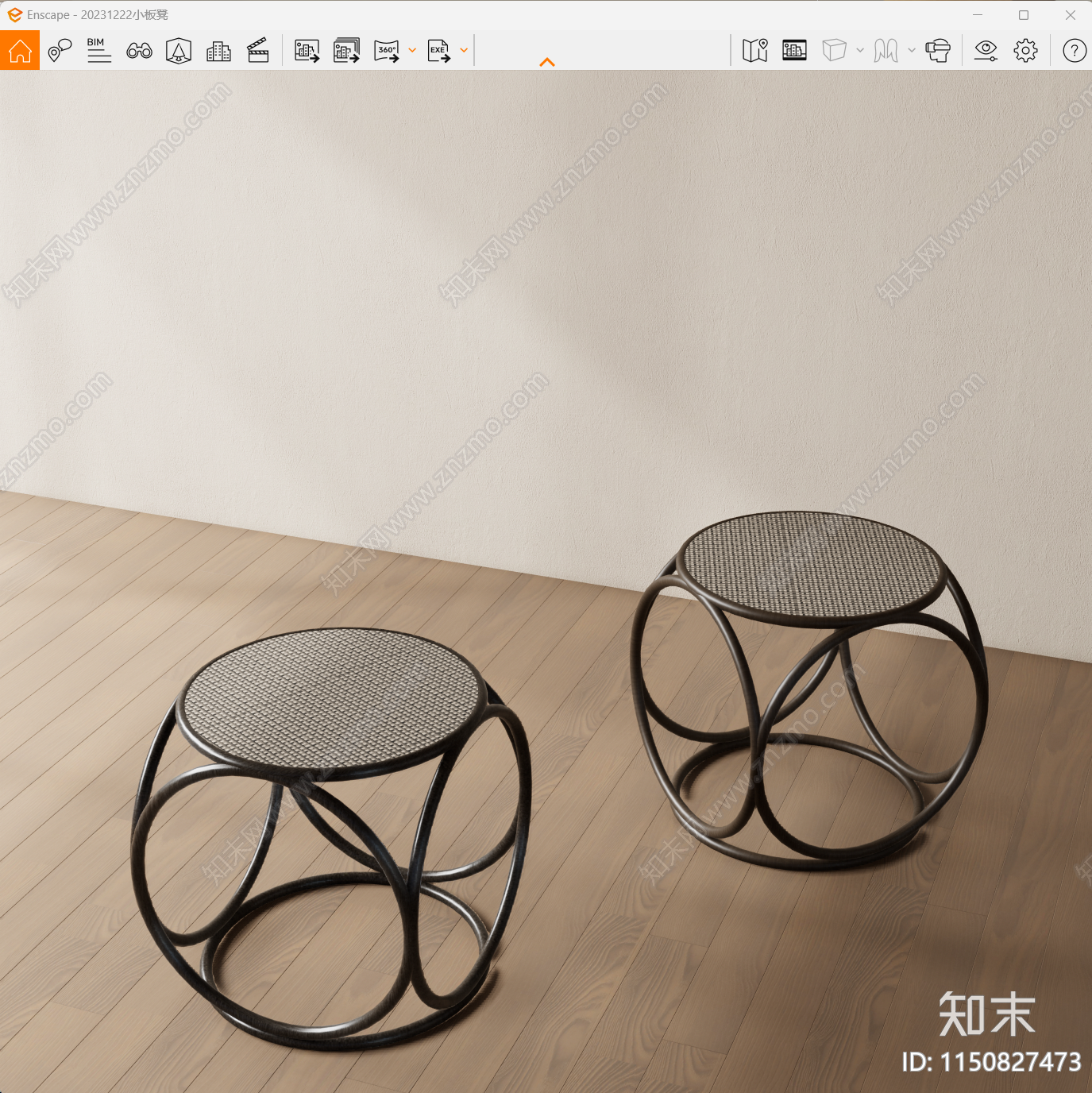Expand the view mode dropdown arrow
The height and width of the screenshot is (1093, 1092).
[x=912, y=50]
